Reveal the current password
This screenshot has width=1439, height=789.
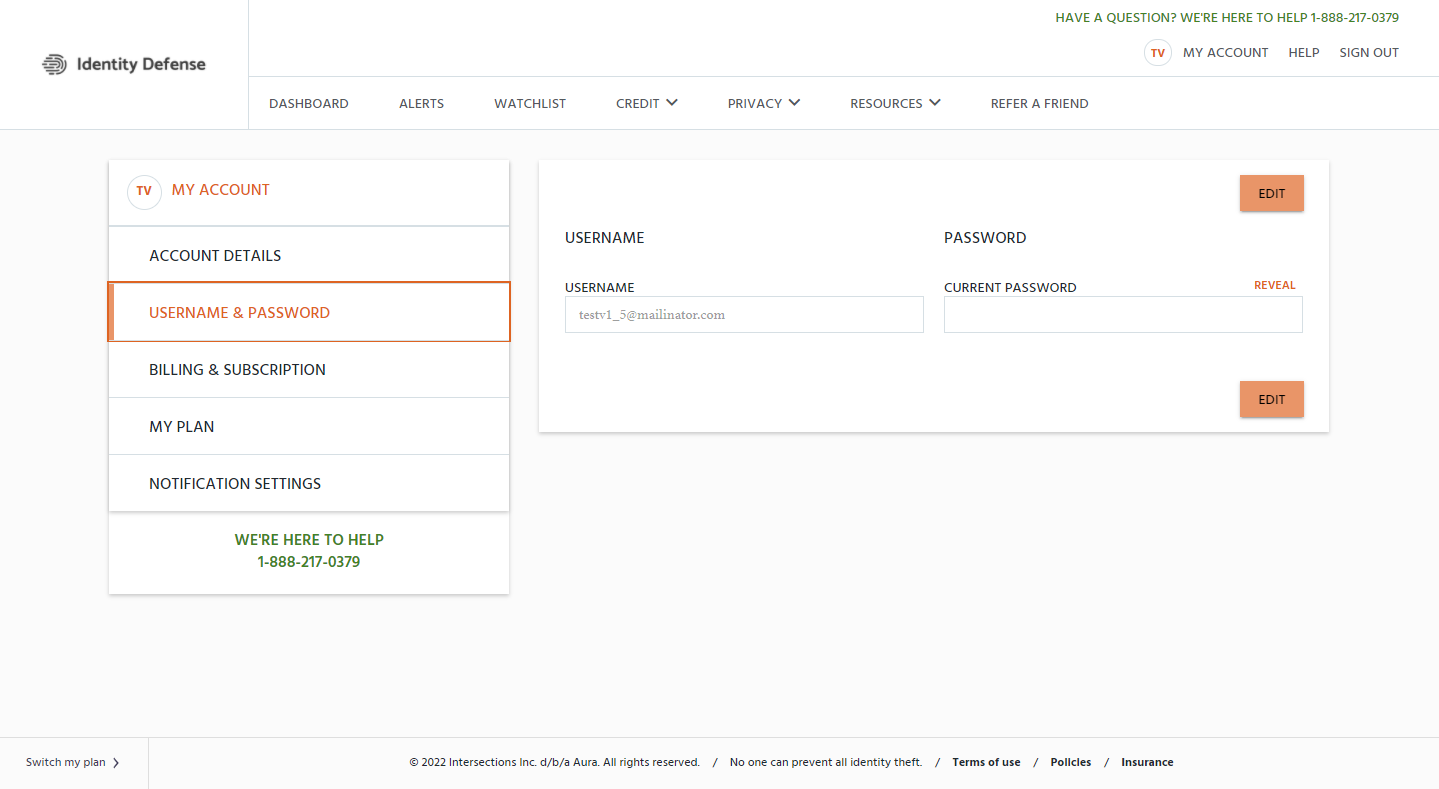[1274, 285]
